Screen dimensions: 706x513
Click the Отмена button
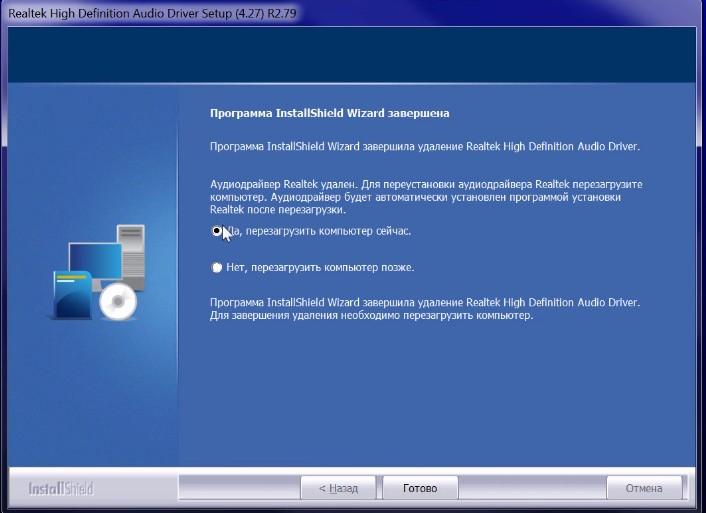tap(644, 488)
